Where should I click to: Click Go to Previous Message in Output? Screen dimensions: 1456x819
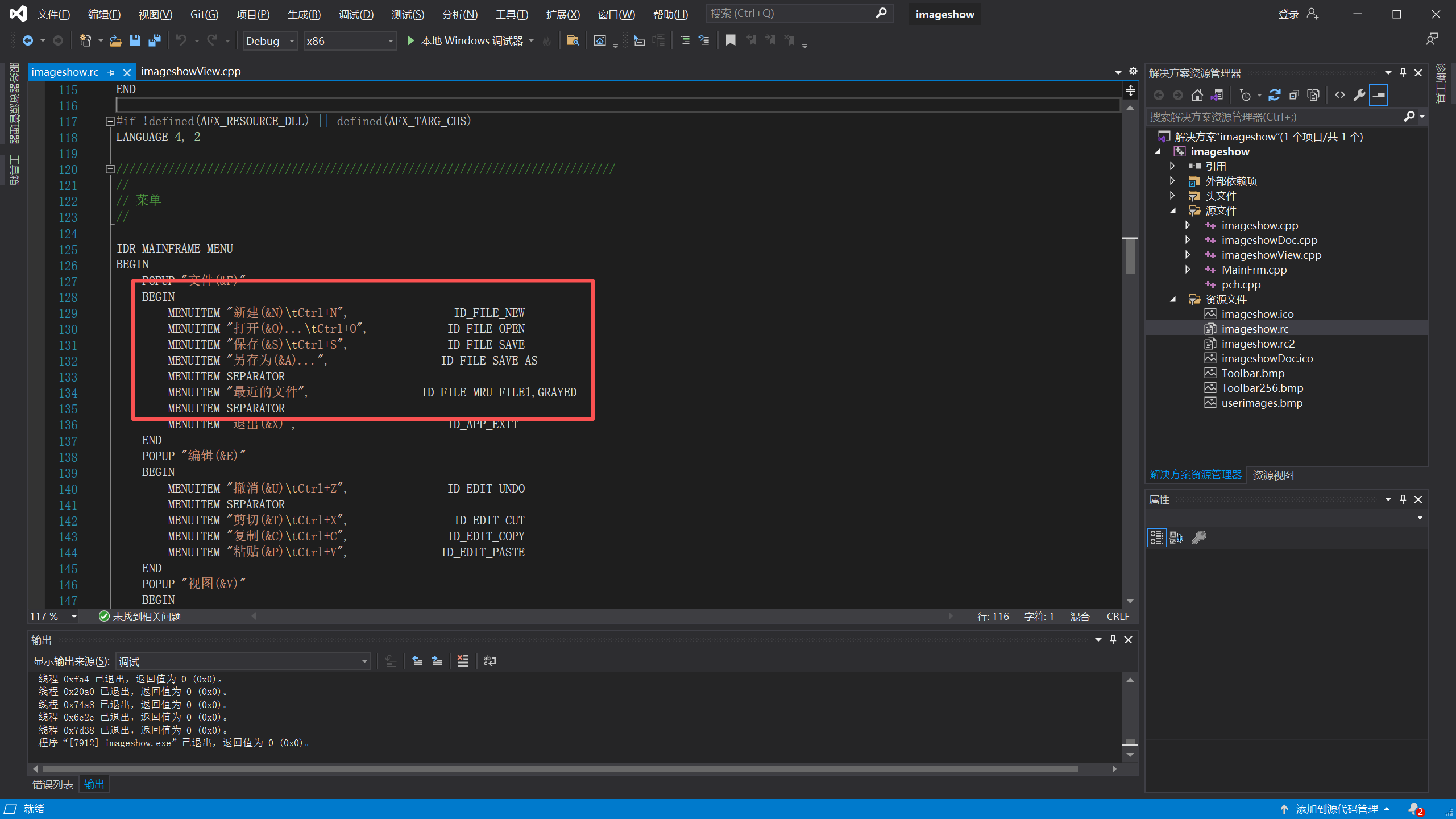417,661
